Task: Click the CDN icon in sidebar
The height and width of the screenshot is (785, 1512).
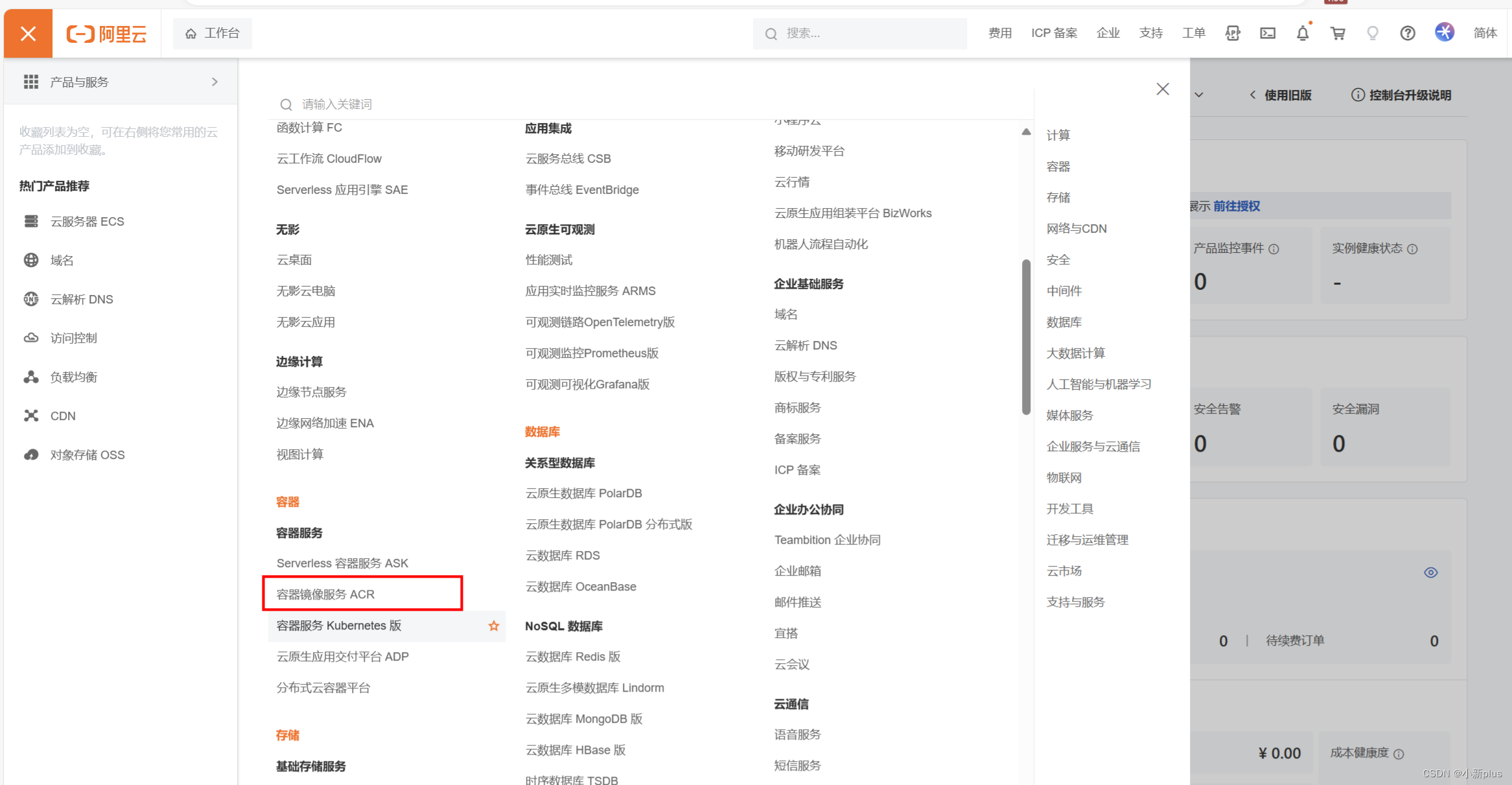Action: coord(31,416)
